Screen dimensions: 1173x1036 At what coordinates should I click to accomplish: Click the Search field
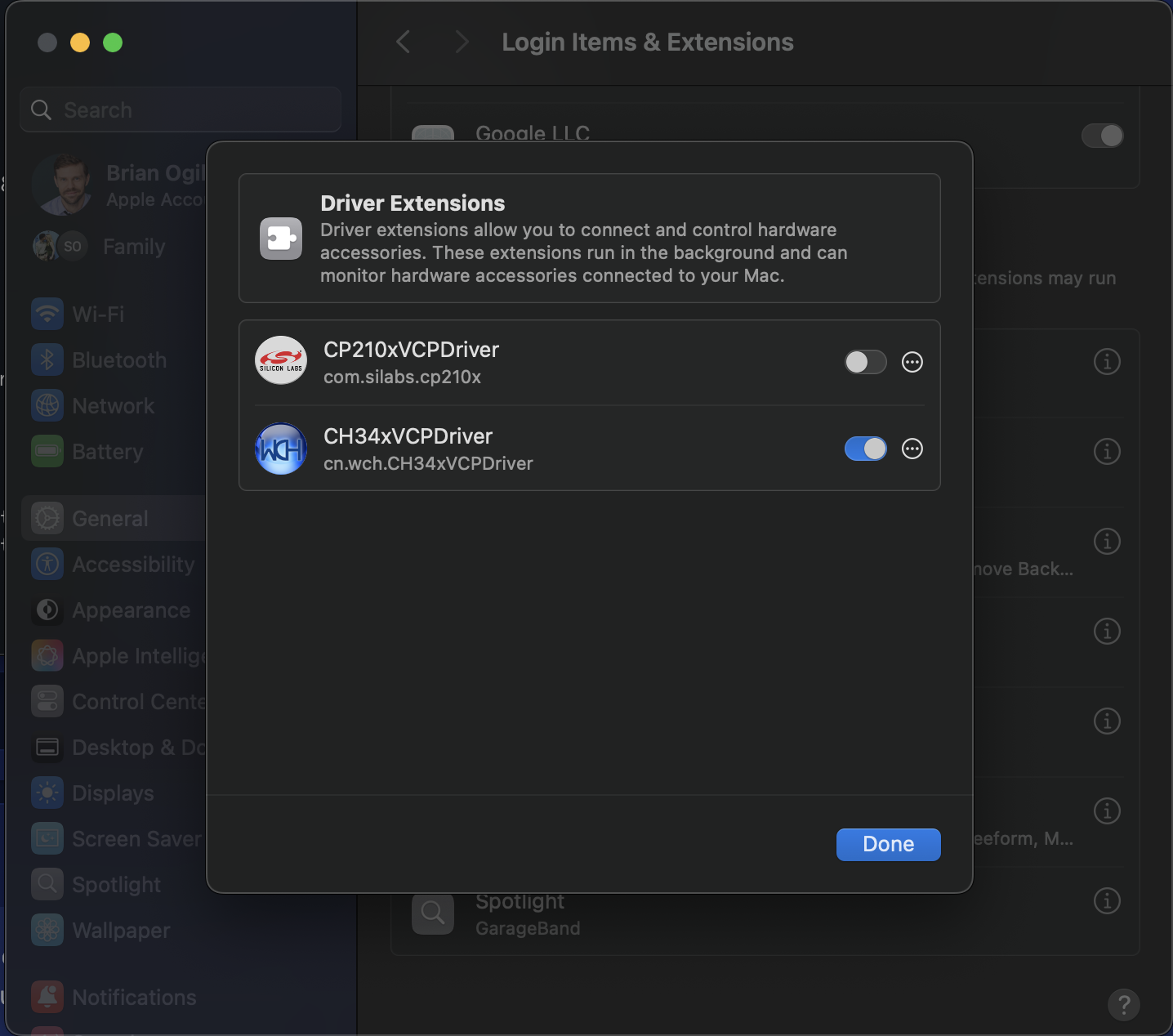click(181, 109)
